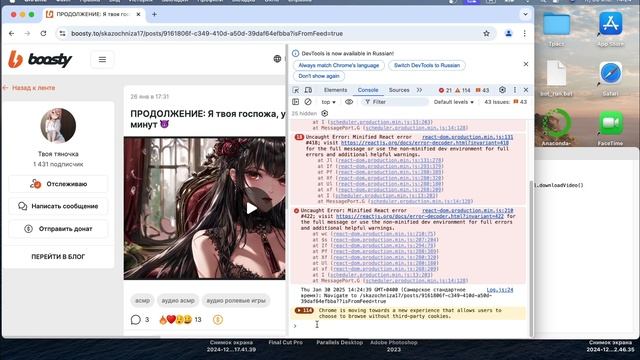Bookmark this page with the star icon

coord(486,33)
